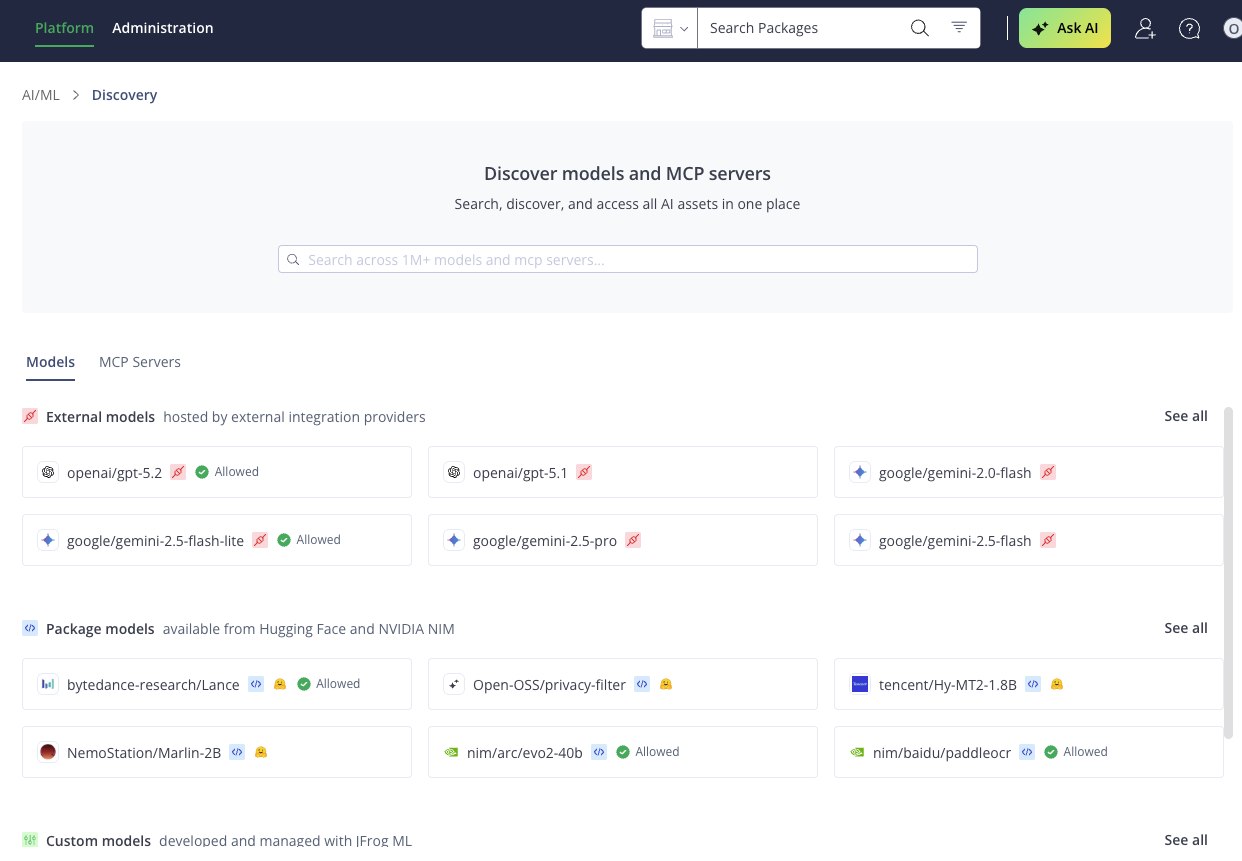Click the Allowed checkmark on openai/gpt-5.2

[202, 472]
